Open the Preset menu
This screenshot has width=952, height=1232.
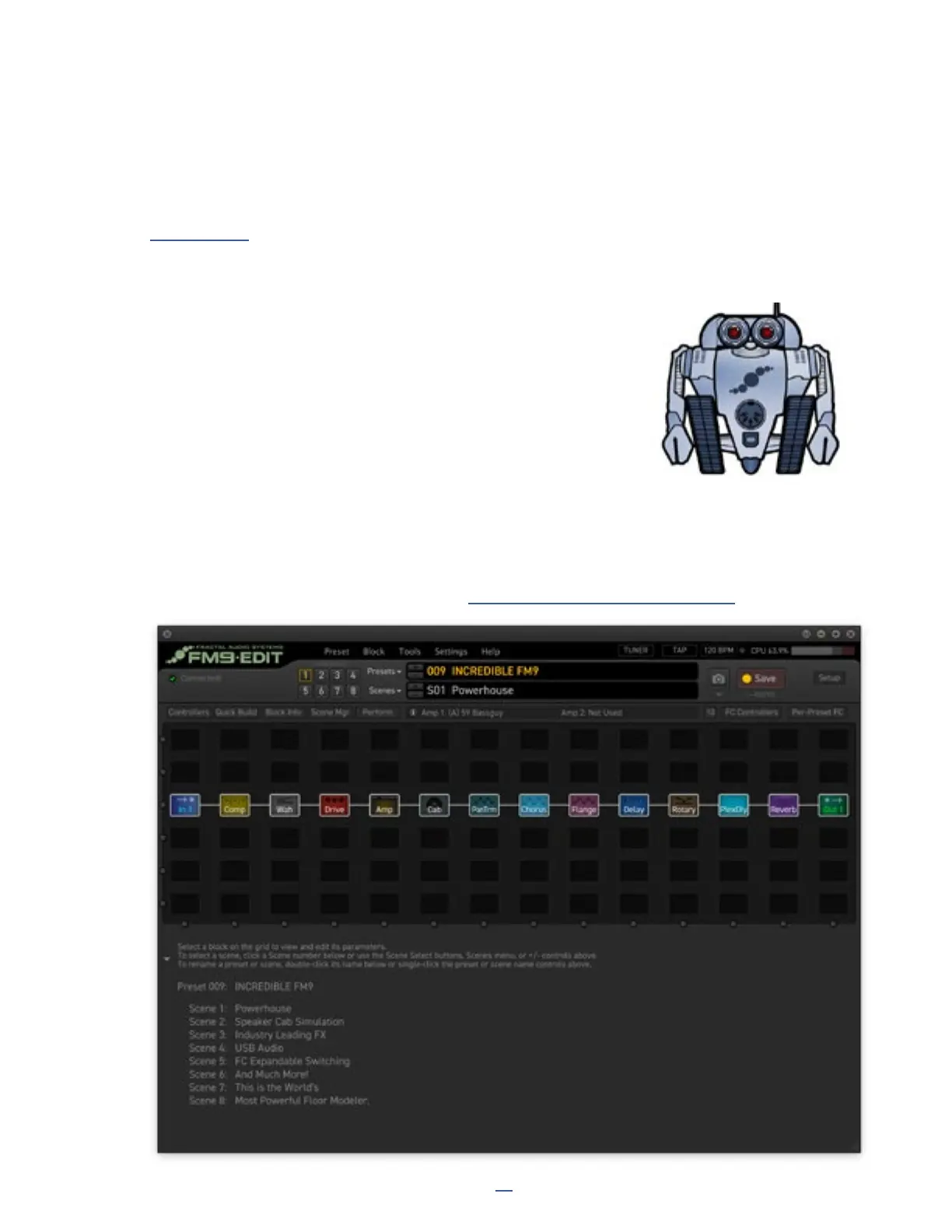[x=337, y=652]
